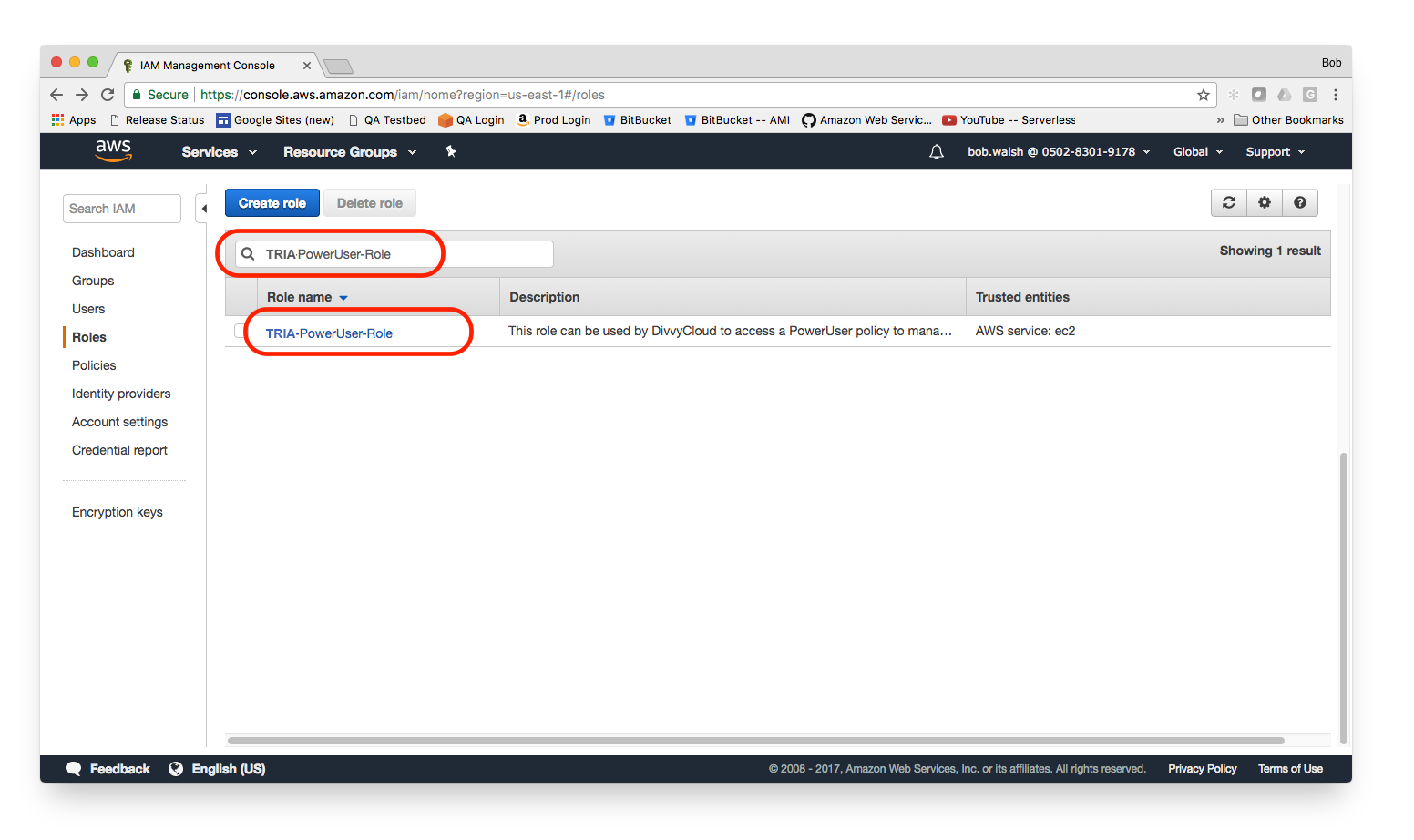
Task: Click the browser forward arrow
Action: [82, 95]
